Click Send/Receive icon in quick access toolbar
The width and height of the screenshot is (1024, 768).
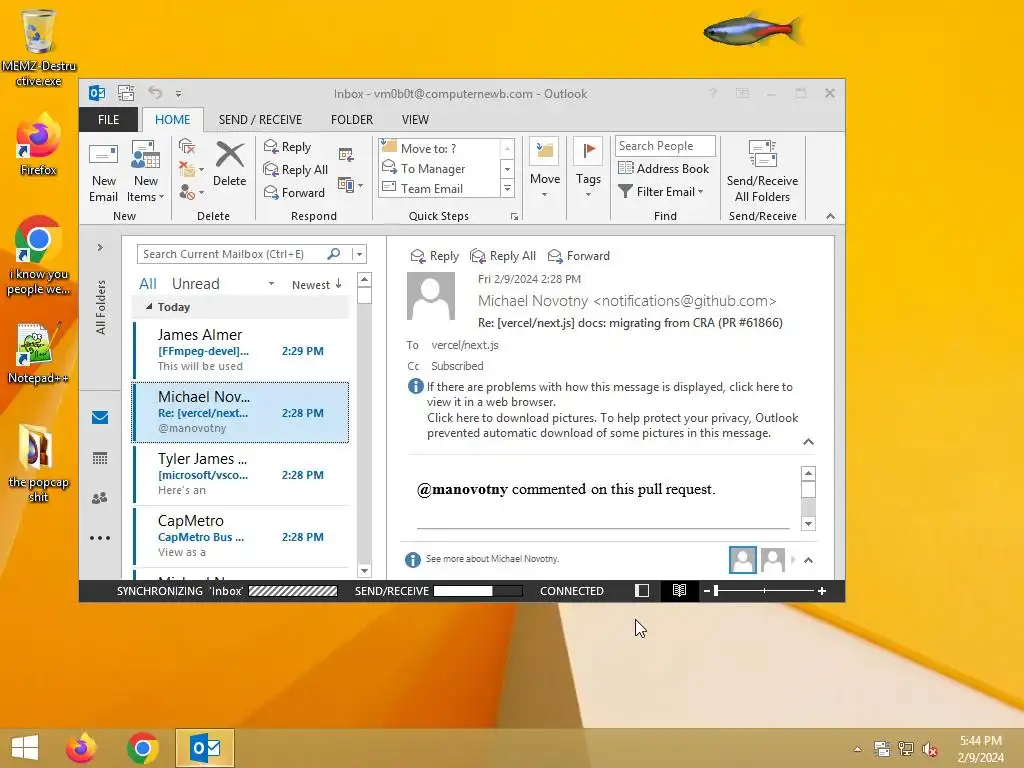point(126,93)
